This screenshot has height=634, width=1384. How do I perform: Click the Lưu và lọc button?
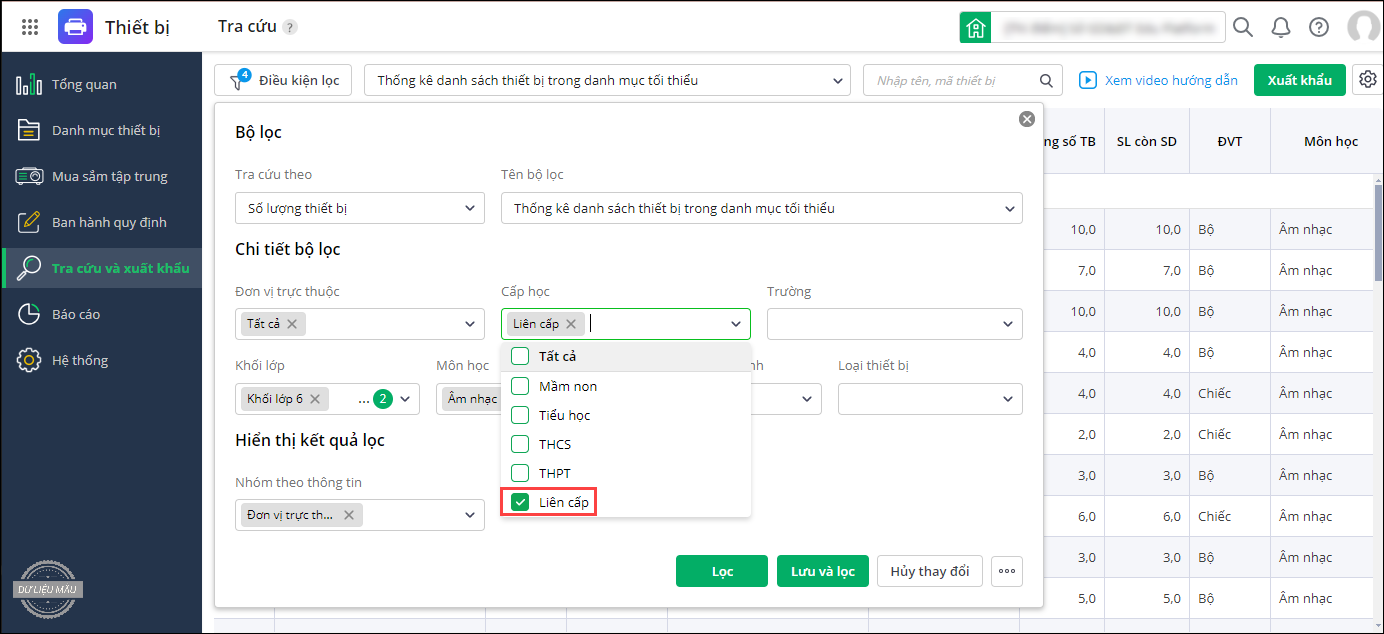coord(822,571)
